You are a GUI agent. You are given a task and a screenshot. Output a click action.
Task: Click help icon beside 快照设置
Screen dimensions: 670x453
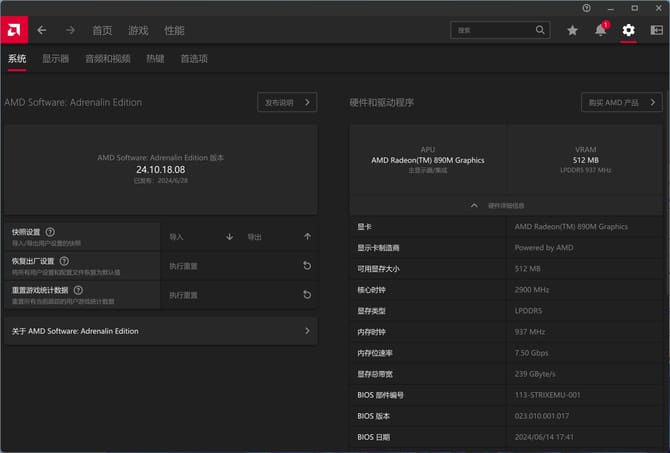(50, 232)
